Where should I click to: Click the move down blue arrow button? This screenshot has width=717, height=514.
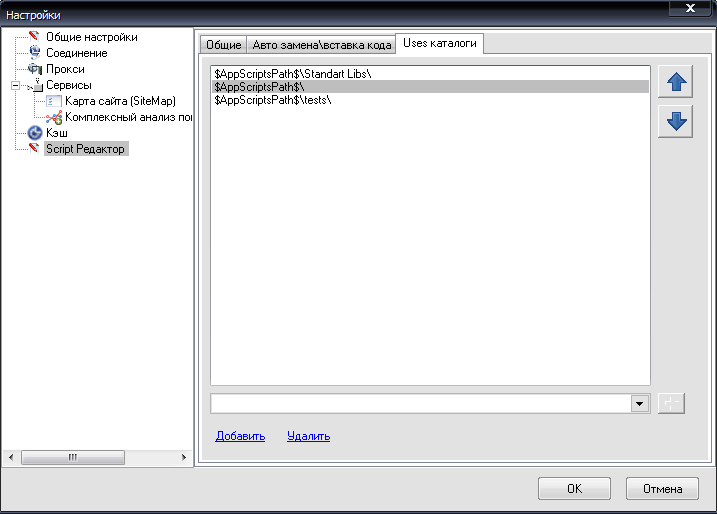[x=675, y=122]
